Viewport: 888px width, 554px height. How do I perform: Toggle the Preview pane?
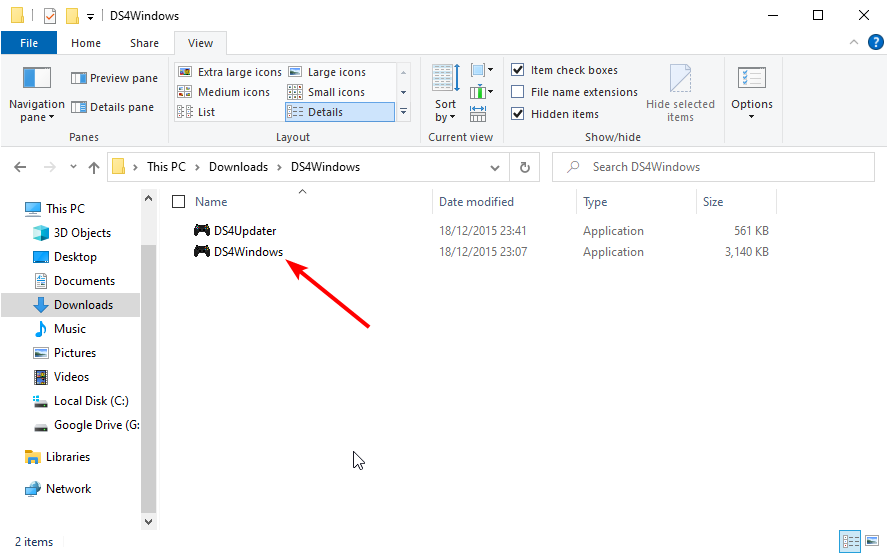pyautogui.click(x=114, y=78)
